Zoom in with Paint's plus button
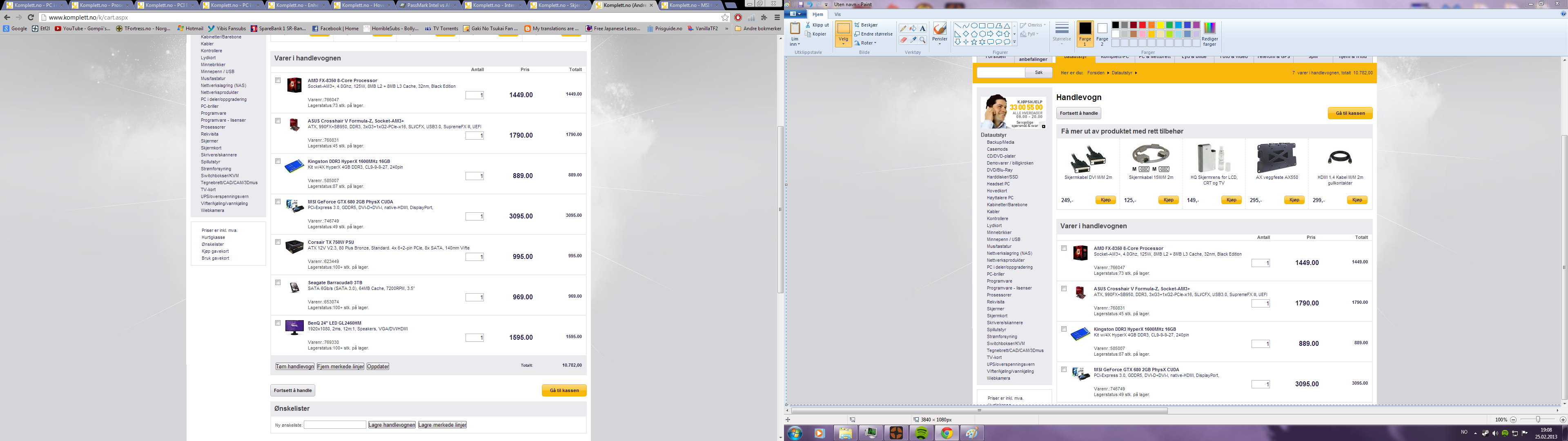Image resolution: width=1568 pixels, height=441 pixels. click(1563, 420)
